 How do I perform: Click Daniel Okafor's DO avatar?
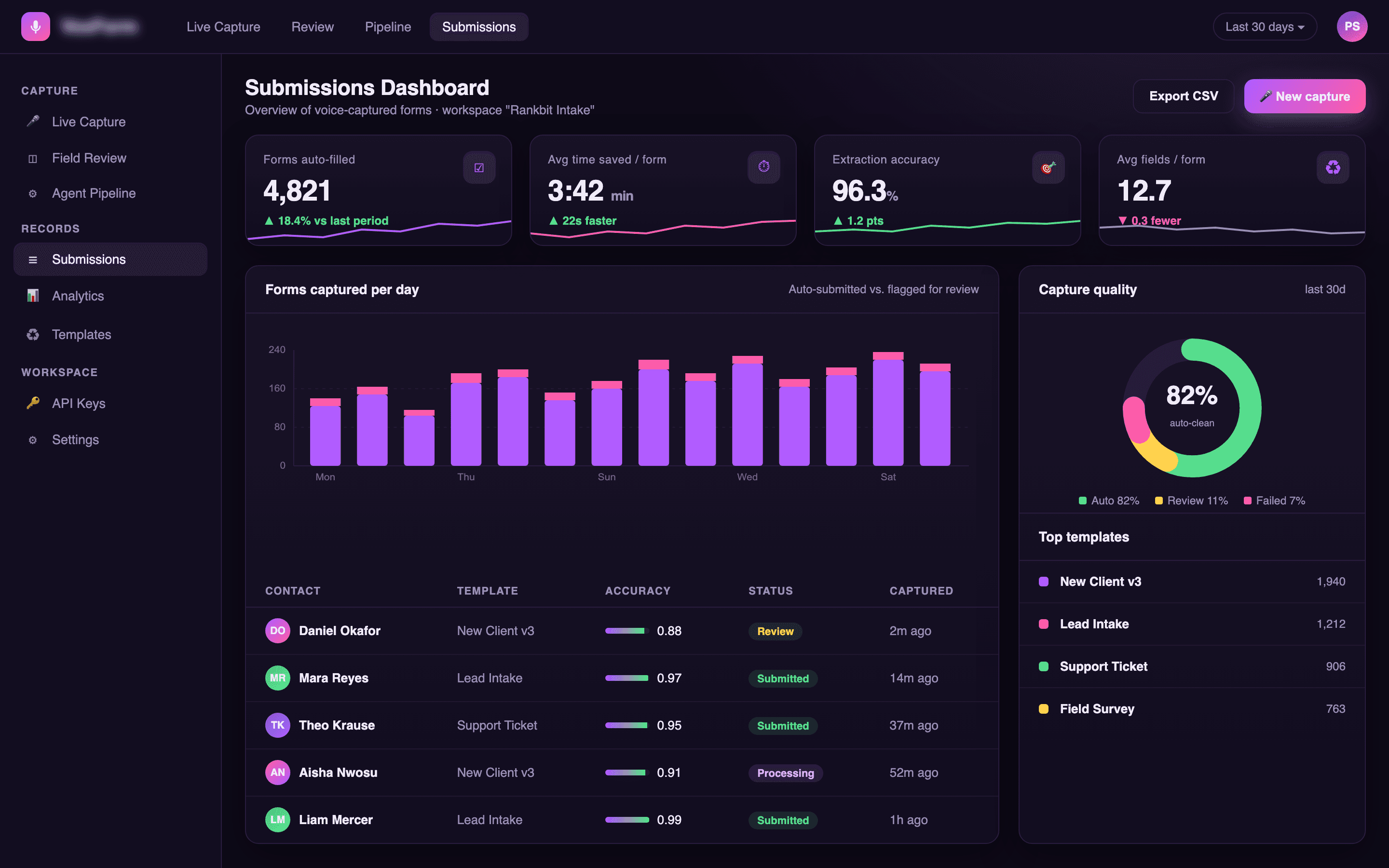tap(277, 631)
